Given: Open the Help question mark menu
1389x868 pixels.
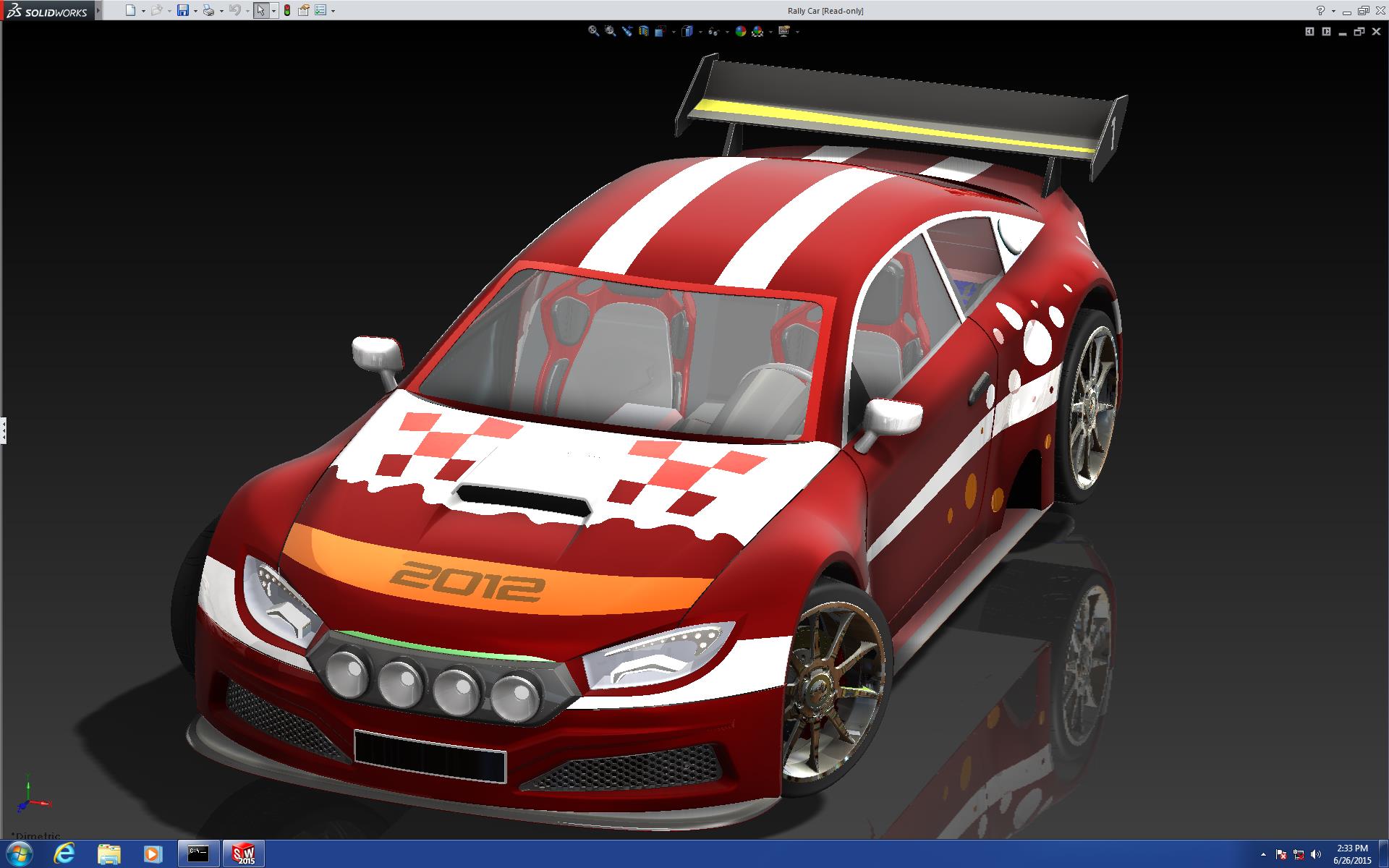Looking at the screenshot, I should point(1320,10).
